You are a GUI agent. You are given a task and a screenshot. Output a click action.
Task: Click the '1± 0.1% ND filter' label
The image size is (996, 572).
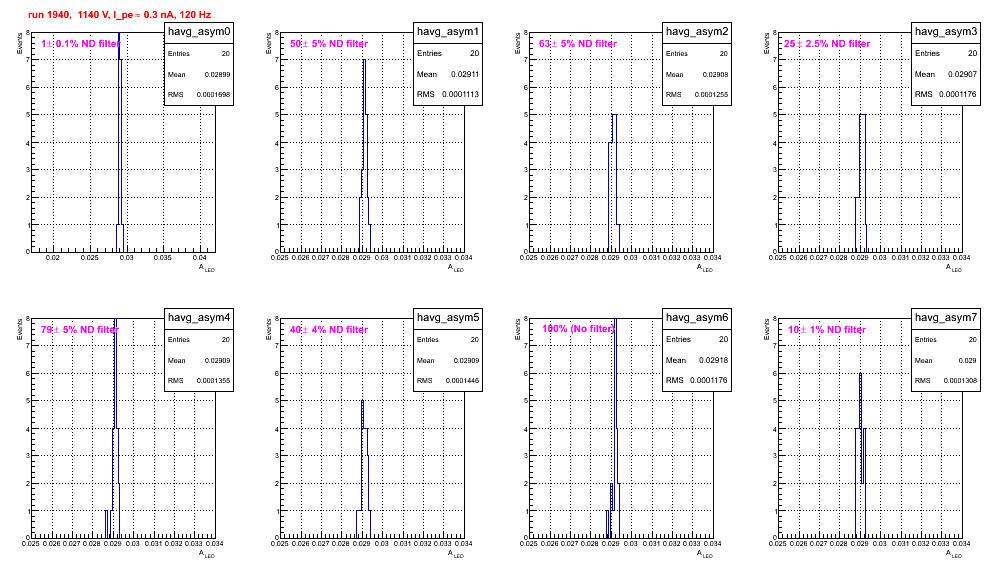pyautogui.click(x=80, y=44)
